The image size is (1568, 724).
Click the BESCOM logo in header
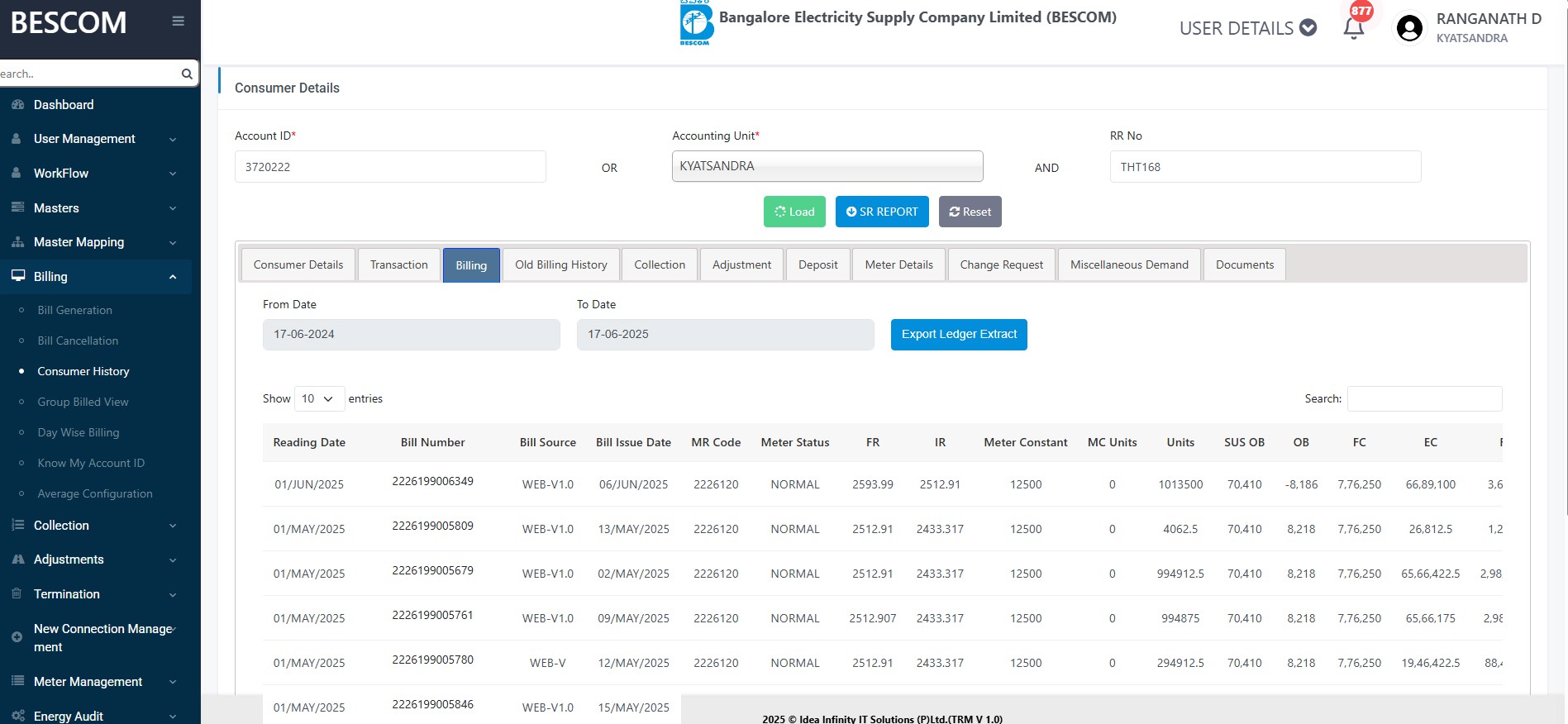(x=696, y=23)
